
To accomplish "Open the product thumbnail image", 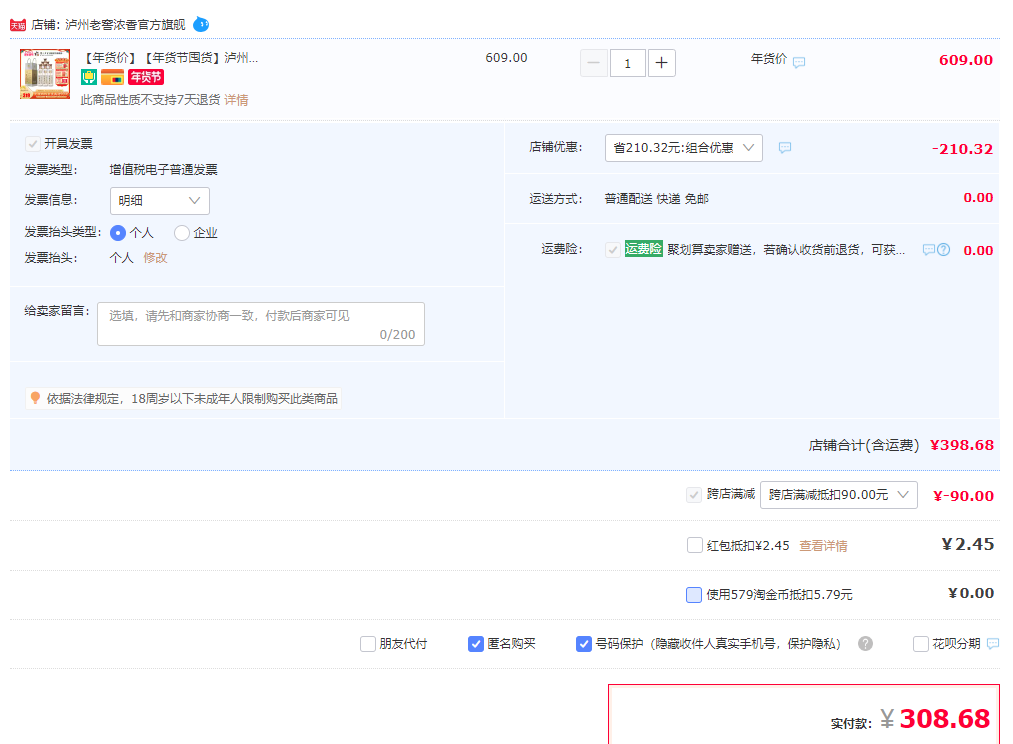I will [x=45, y=74].
